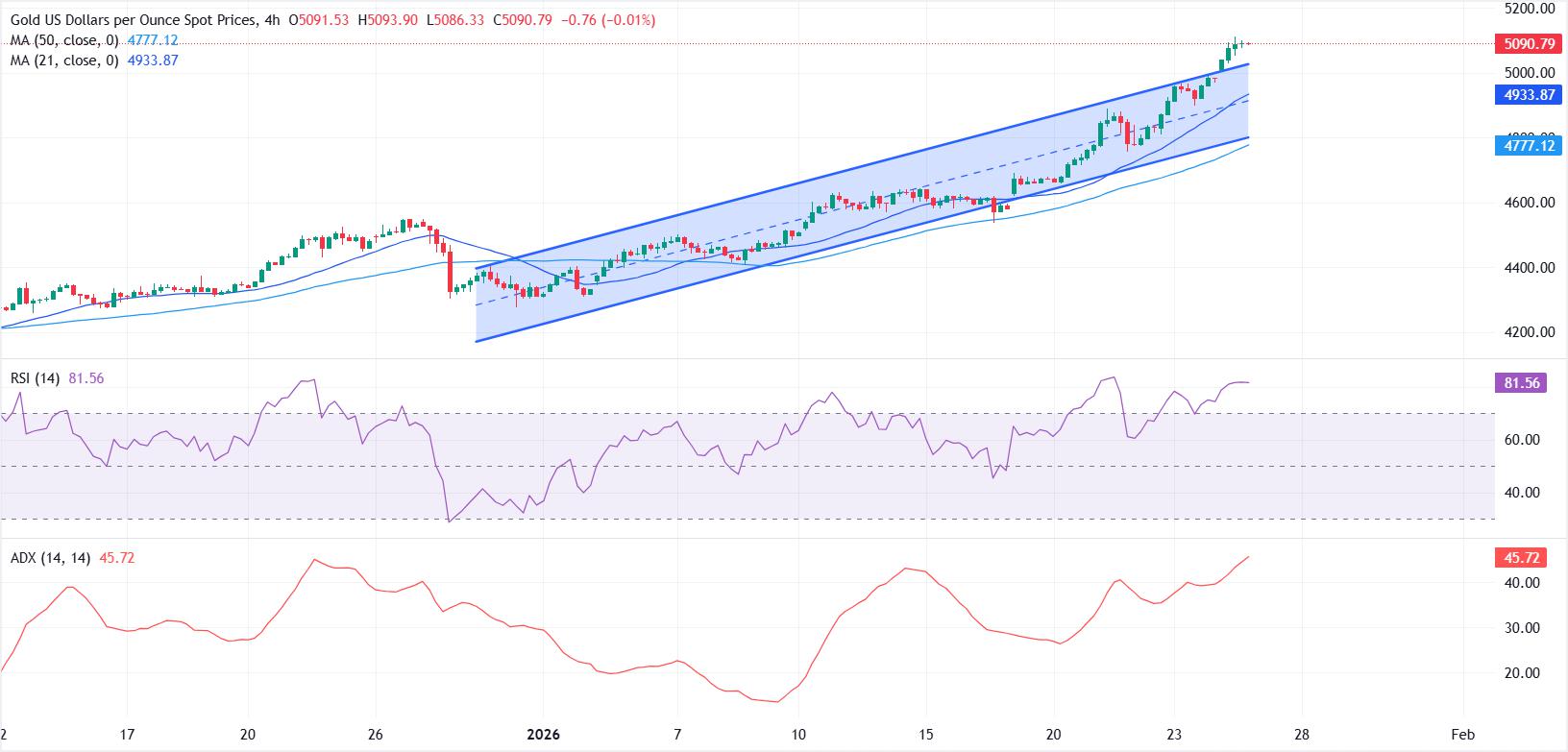Click the 28 date label on time axis

pos(1300,735)
